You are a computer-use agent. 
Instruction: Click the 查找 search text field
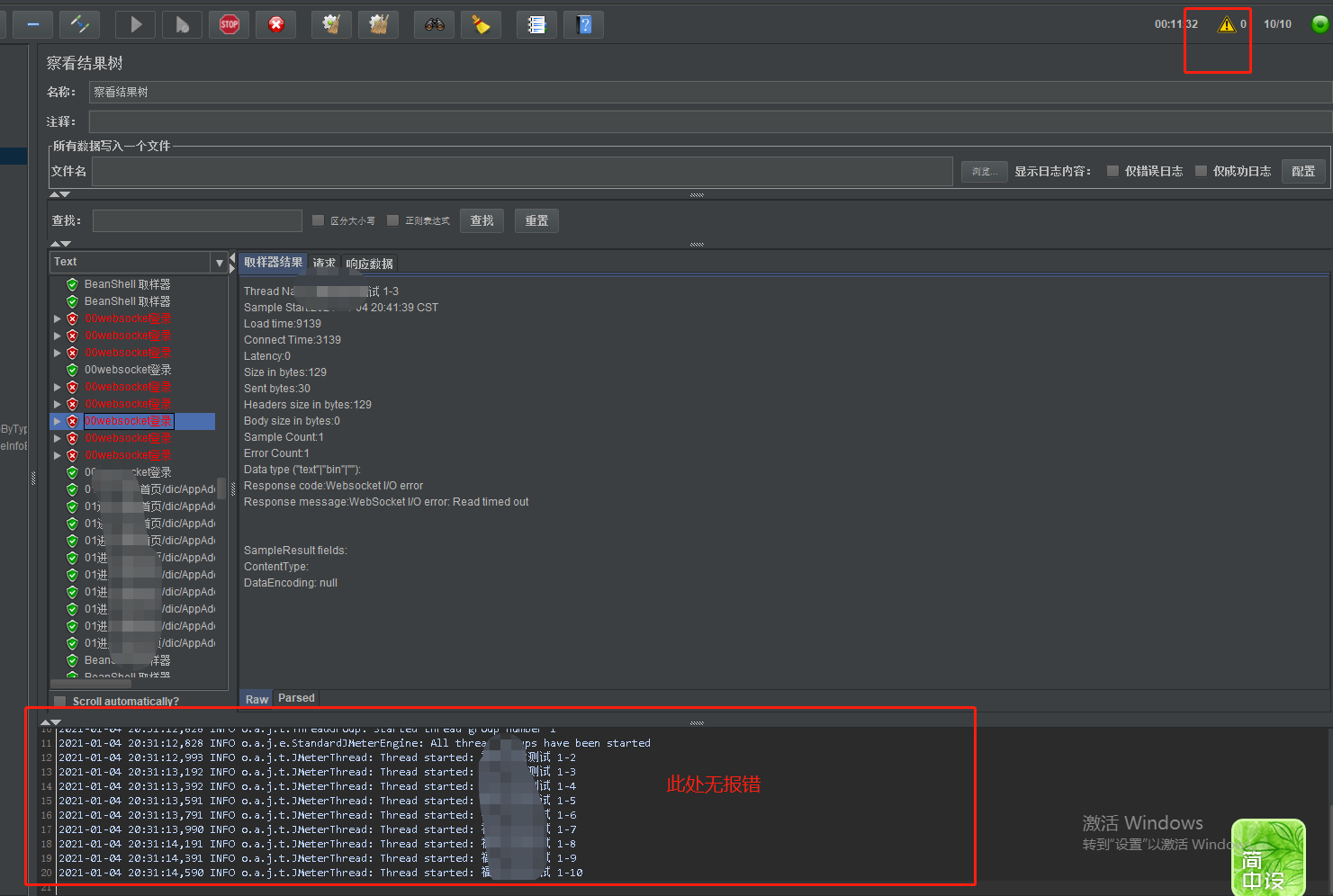coord(197,220)
